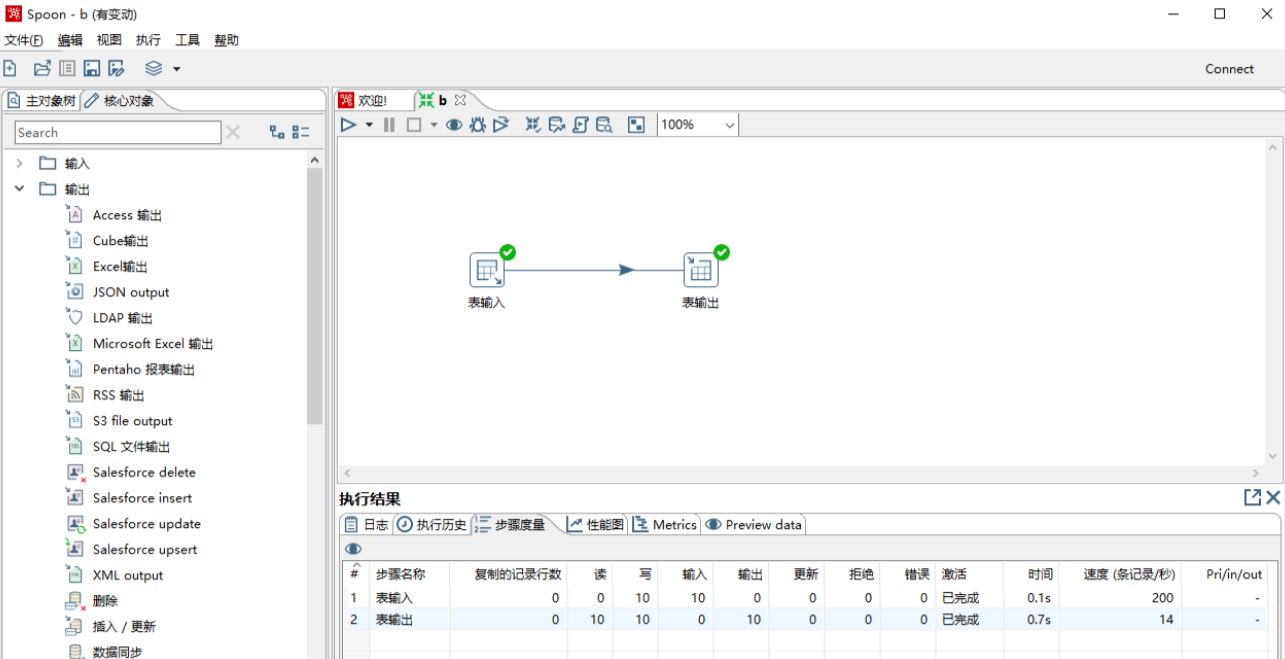This screenshot has height=659, width=1285.
Task: Open the 执行 menu
Action: point(148,40)
